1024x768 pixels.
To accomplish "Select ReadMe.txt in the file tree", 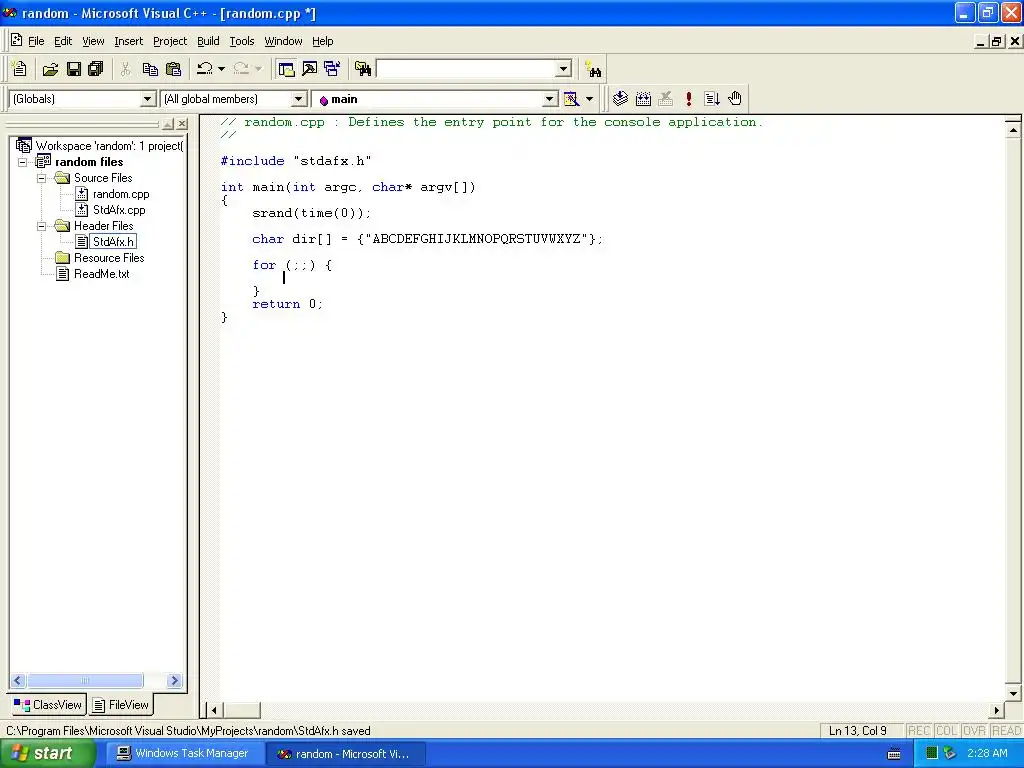I will pyautogui.click(x=101, y=274).
